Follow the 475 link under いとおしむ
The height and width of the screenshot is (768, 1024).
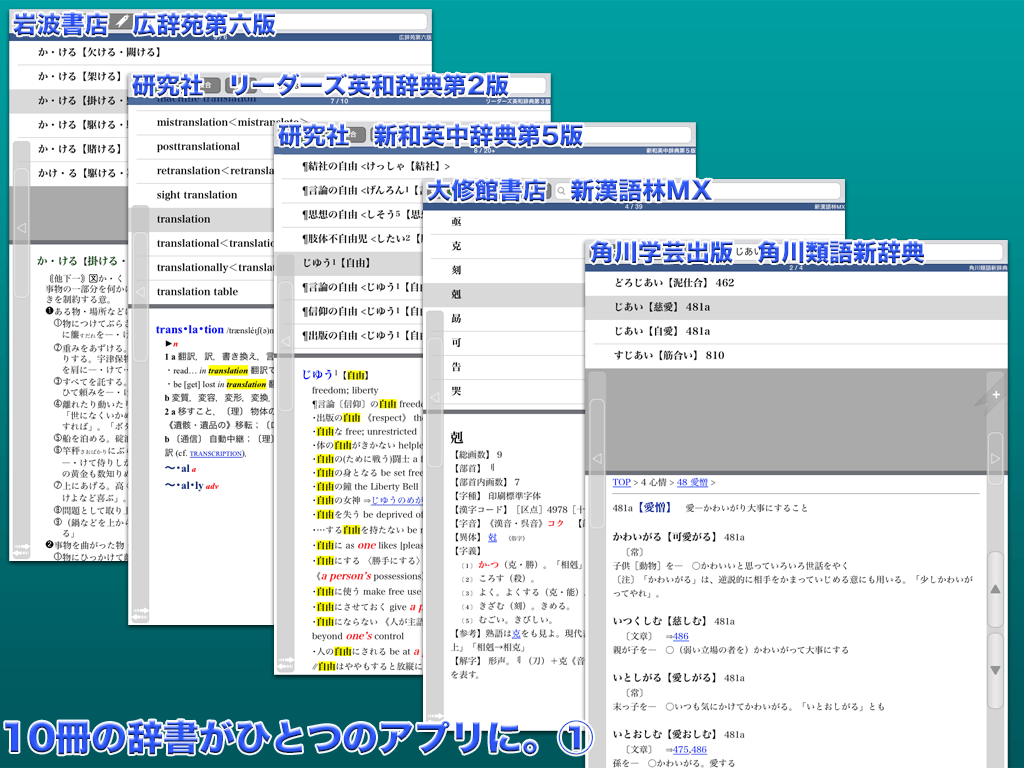(x=680, y=750)
